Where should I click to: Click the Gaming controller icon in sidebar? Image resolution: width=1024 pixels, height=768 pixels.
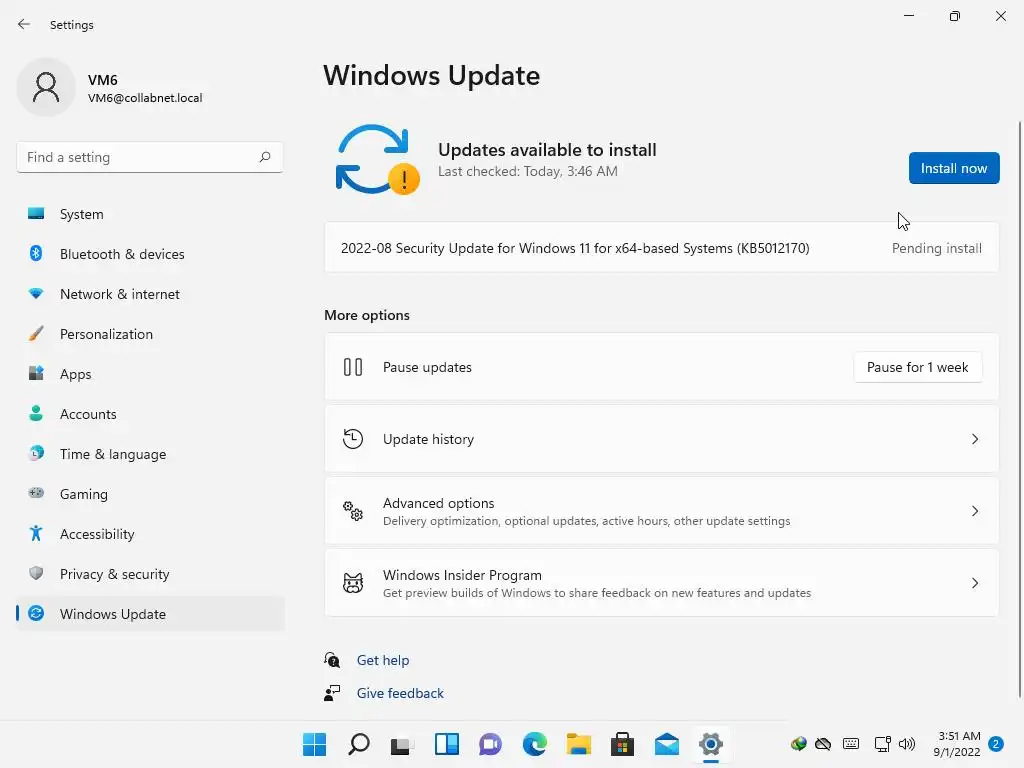click(36, 493)
